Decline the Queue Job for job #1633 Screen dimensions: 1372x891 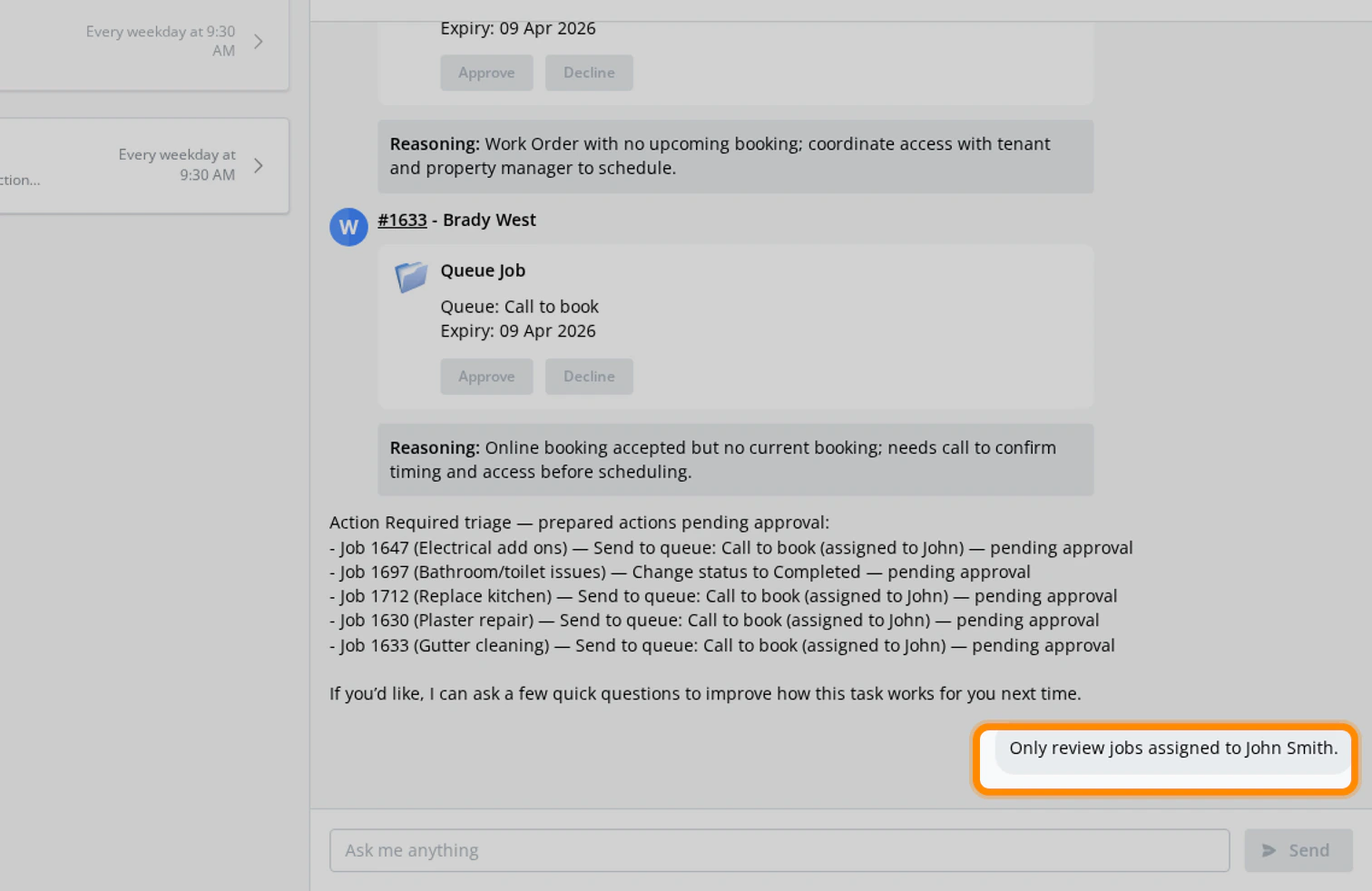click(589, 376)
